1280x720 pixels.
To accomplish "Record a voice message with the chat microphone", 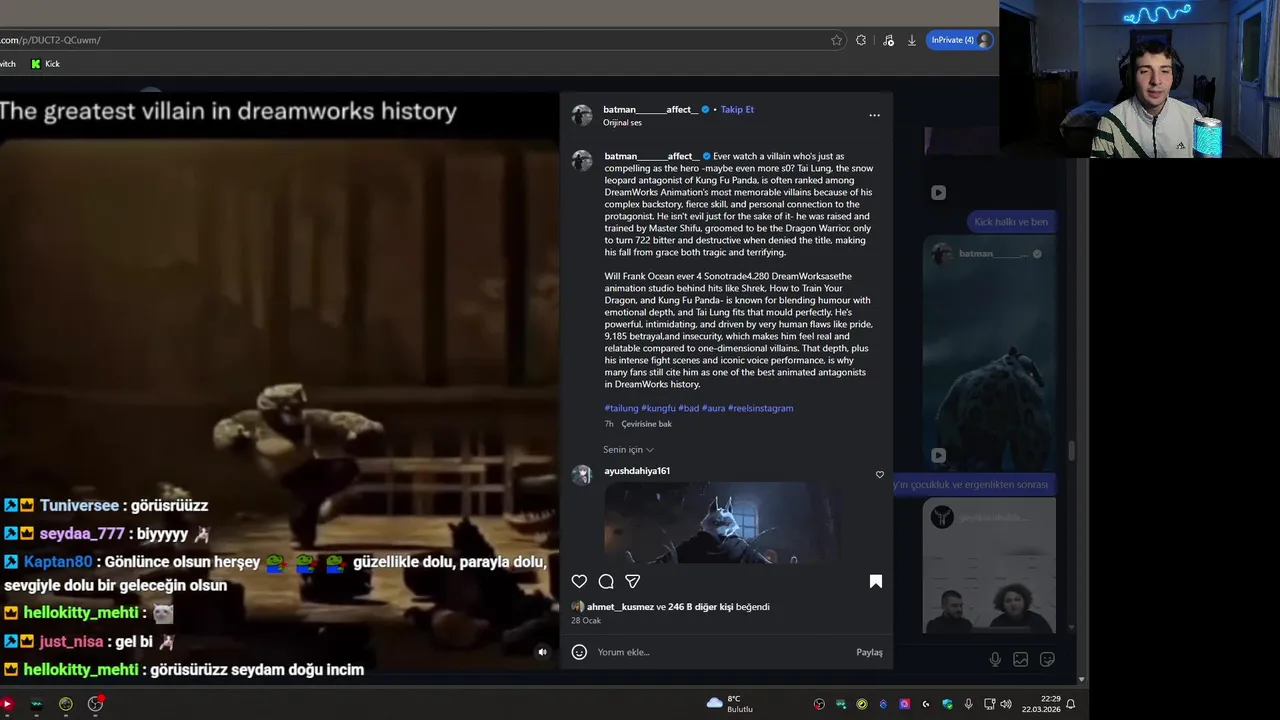I will 995,659.
